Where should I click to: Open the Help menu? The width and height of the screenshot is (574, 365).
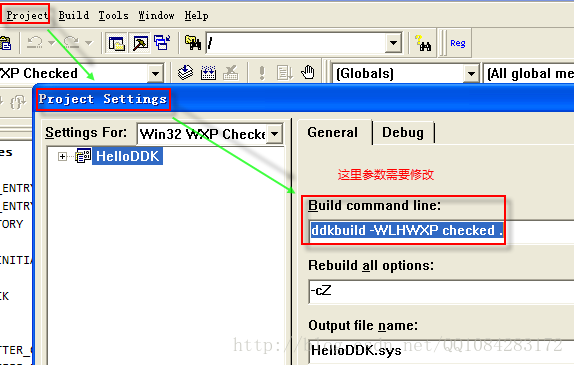click(196, 15)
